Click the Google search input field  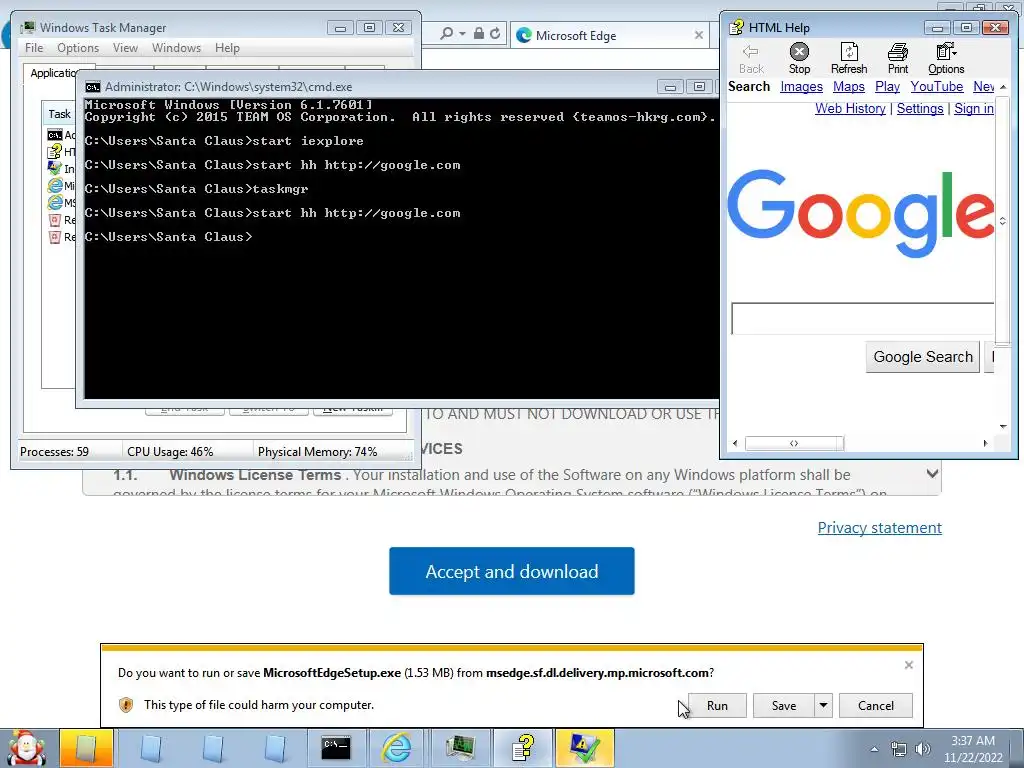tap(863, 319)
